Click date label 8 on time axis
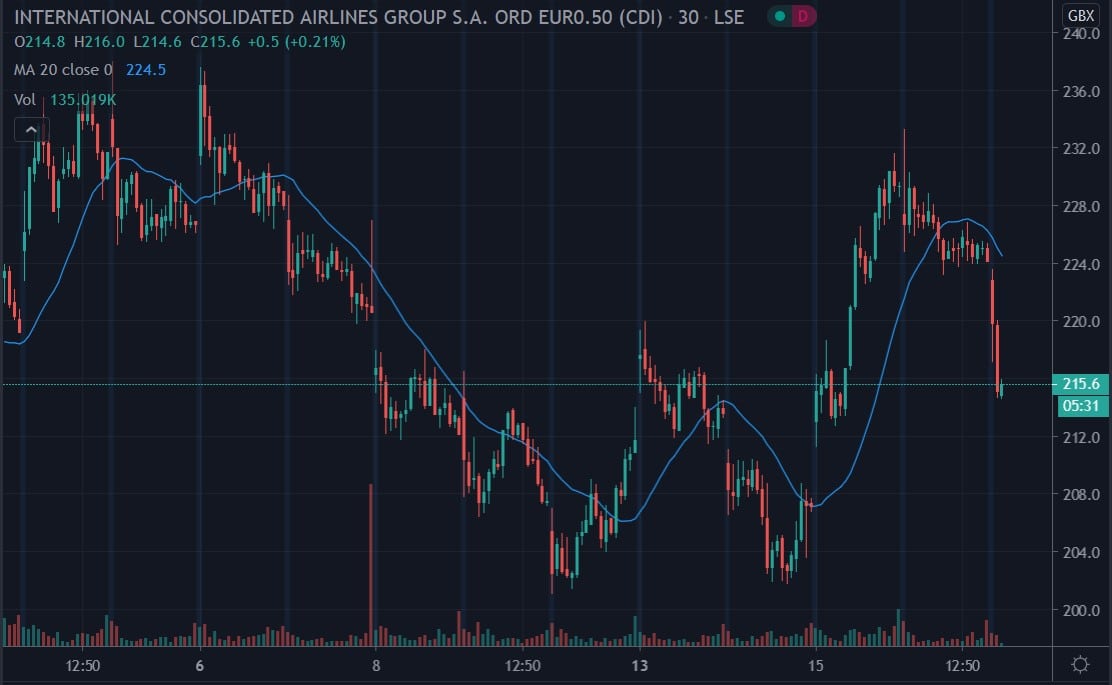The width and height of the screenshot is (1112, 685). tap(376, 665)
